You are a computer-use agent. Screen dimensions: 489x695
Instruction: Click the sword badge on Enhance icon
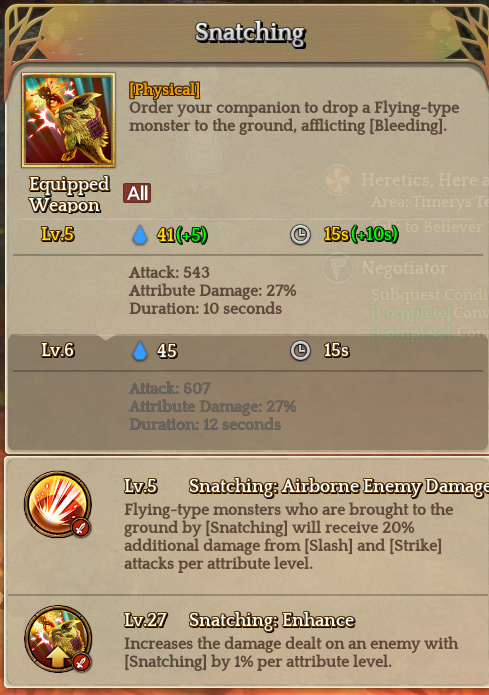coord(81,662)
